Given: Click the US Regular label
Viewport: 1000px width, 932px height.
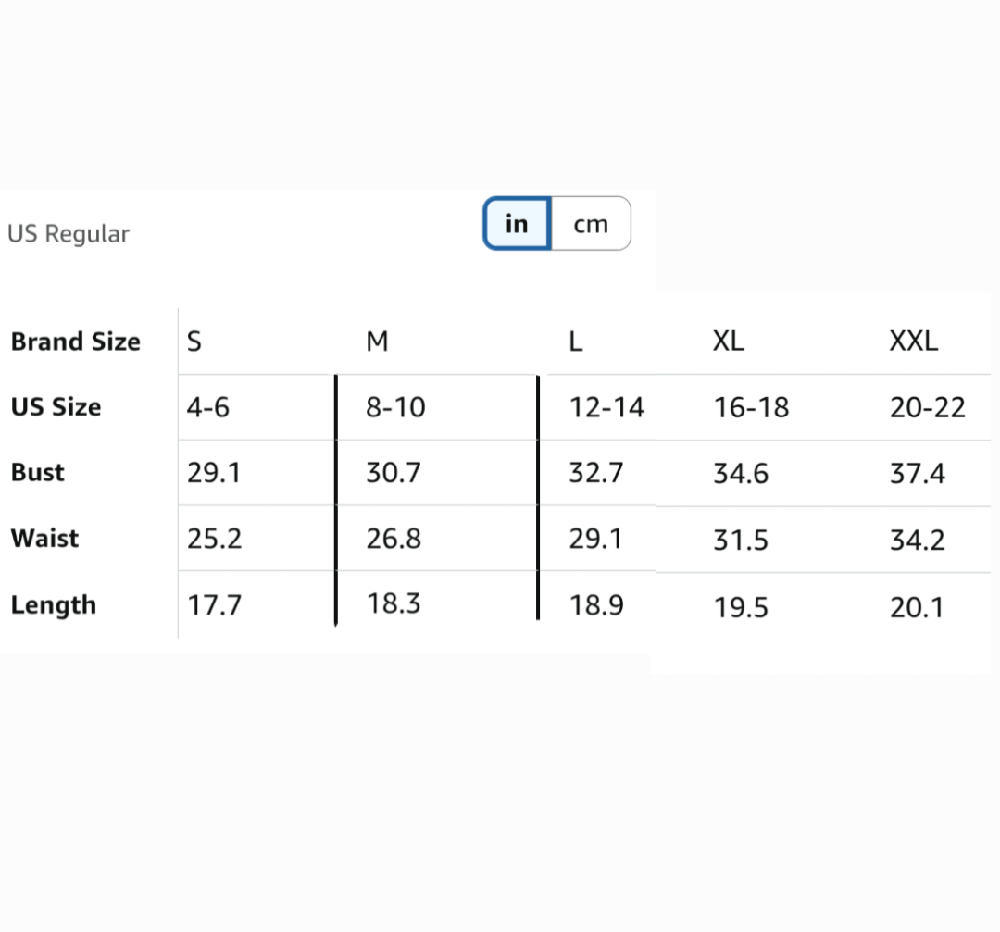Looking at the screenshot, I should coord(68,234).
